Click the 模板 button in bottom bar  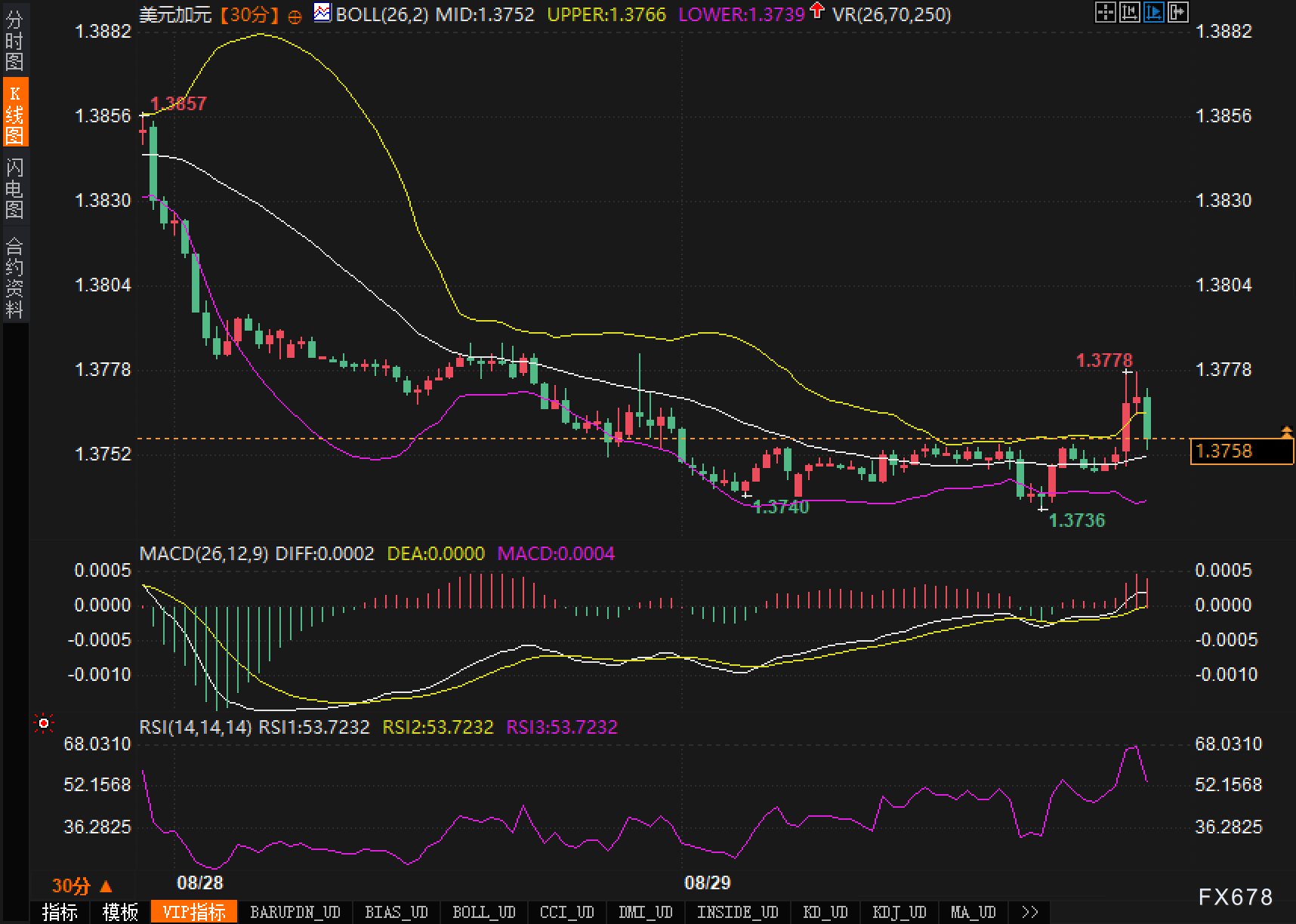pyautogui.click(x=120, y=912)
